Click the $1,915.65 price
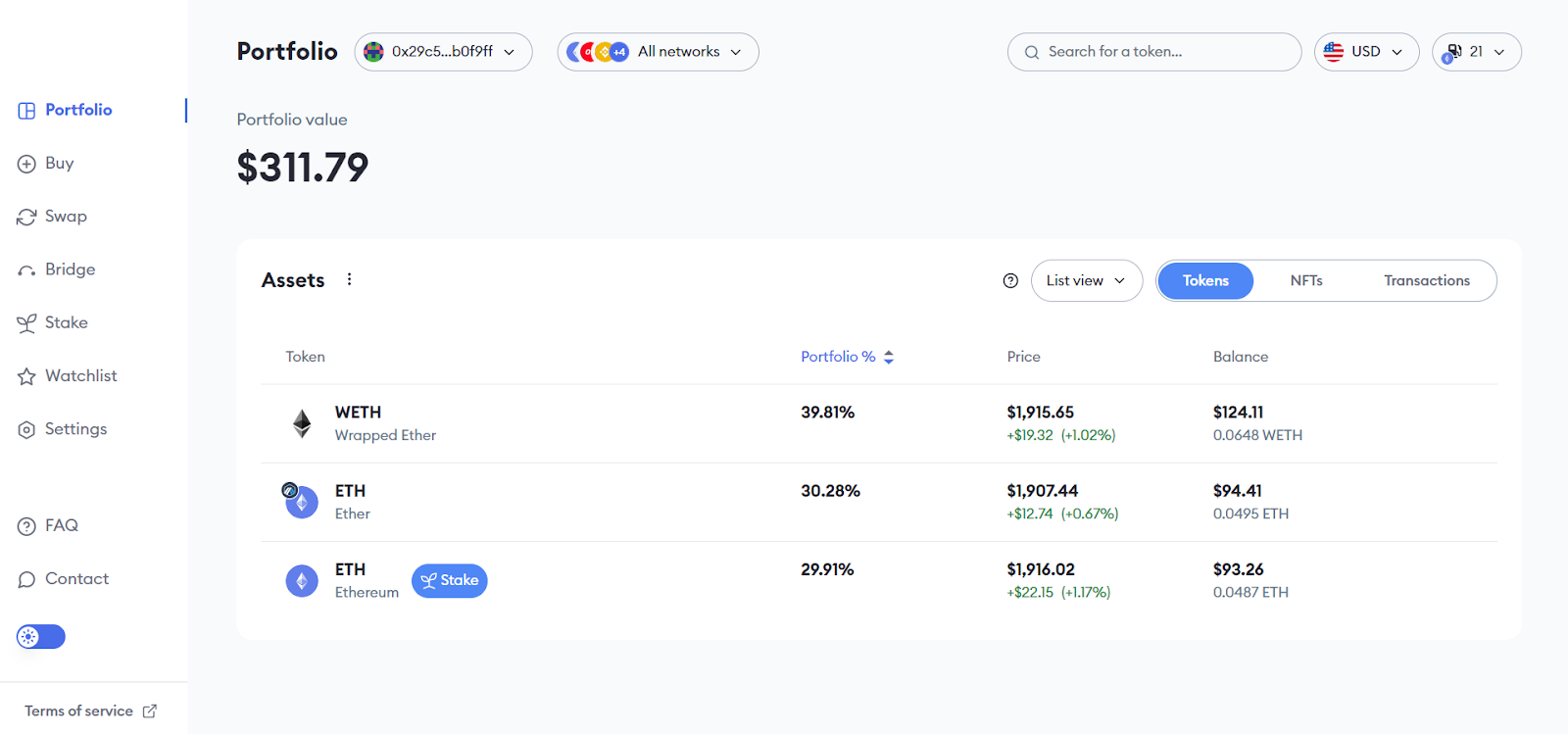Viewport: 1568px width, 734px height. coord(1040,413)
